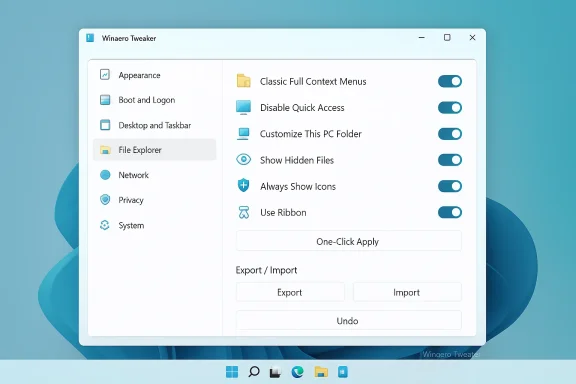
Task: Click the Disable Quick Access label
Action: [302, 108]
